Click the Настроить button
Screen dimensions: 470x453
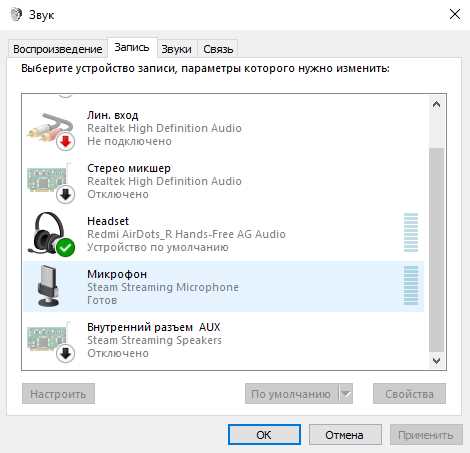(58, 394)
